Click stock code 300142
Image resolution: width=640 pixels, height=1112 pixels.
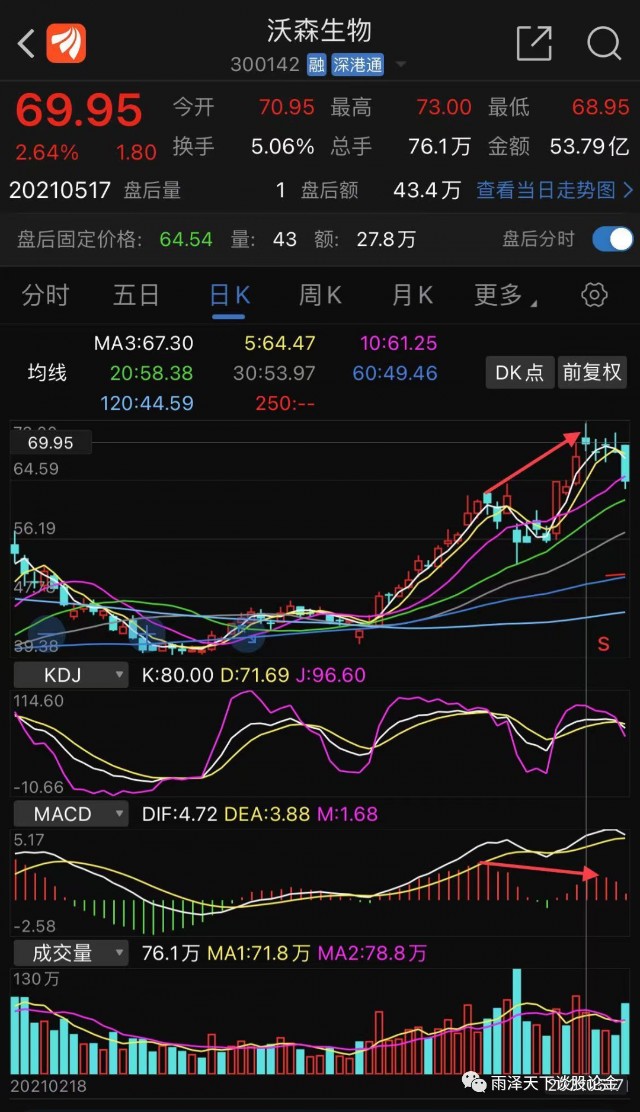265,65
